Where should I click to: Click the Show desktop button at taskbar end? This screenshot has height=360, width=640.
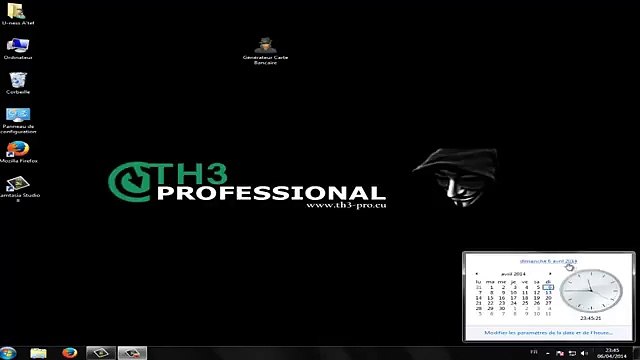tap(636, 353)
